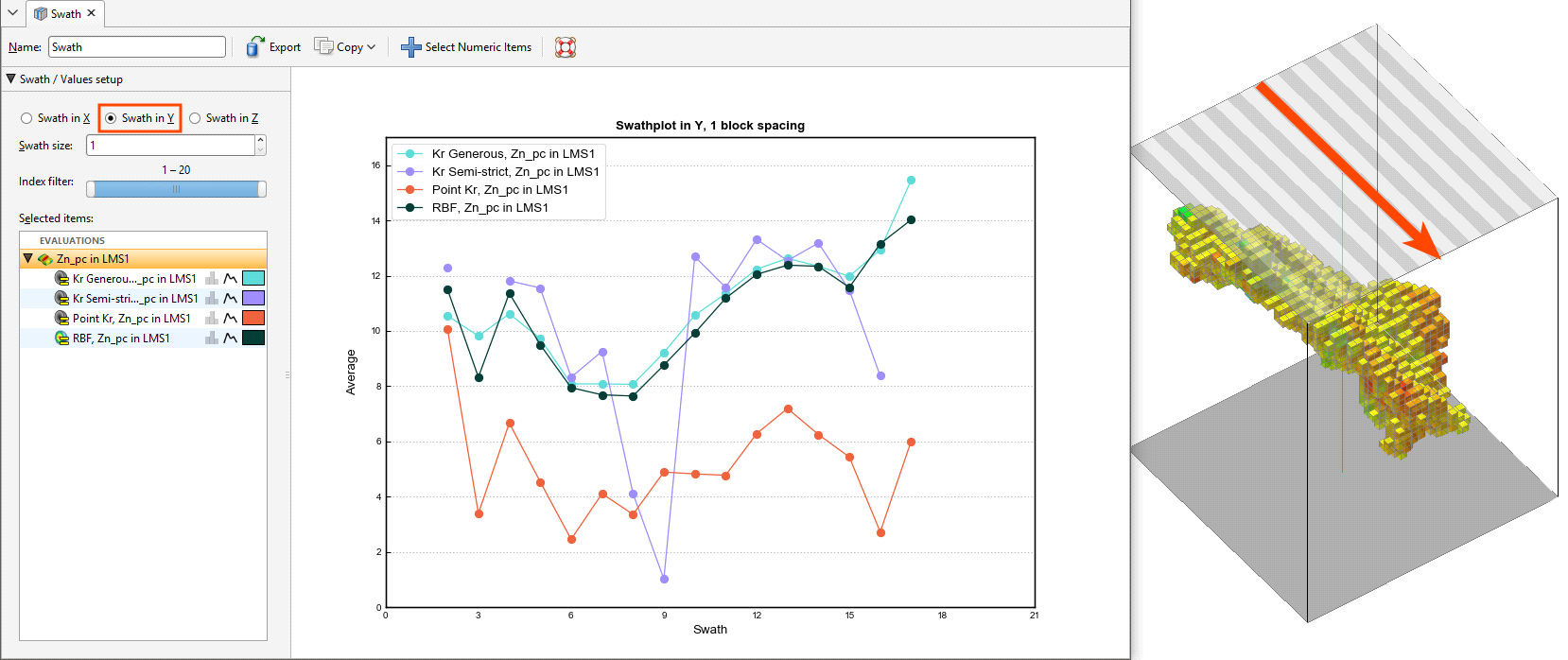Select the Swath in X radio button
Viewport: 1568px width, 660px height.
click(26, 118)
